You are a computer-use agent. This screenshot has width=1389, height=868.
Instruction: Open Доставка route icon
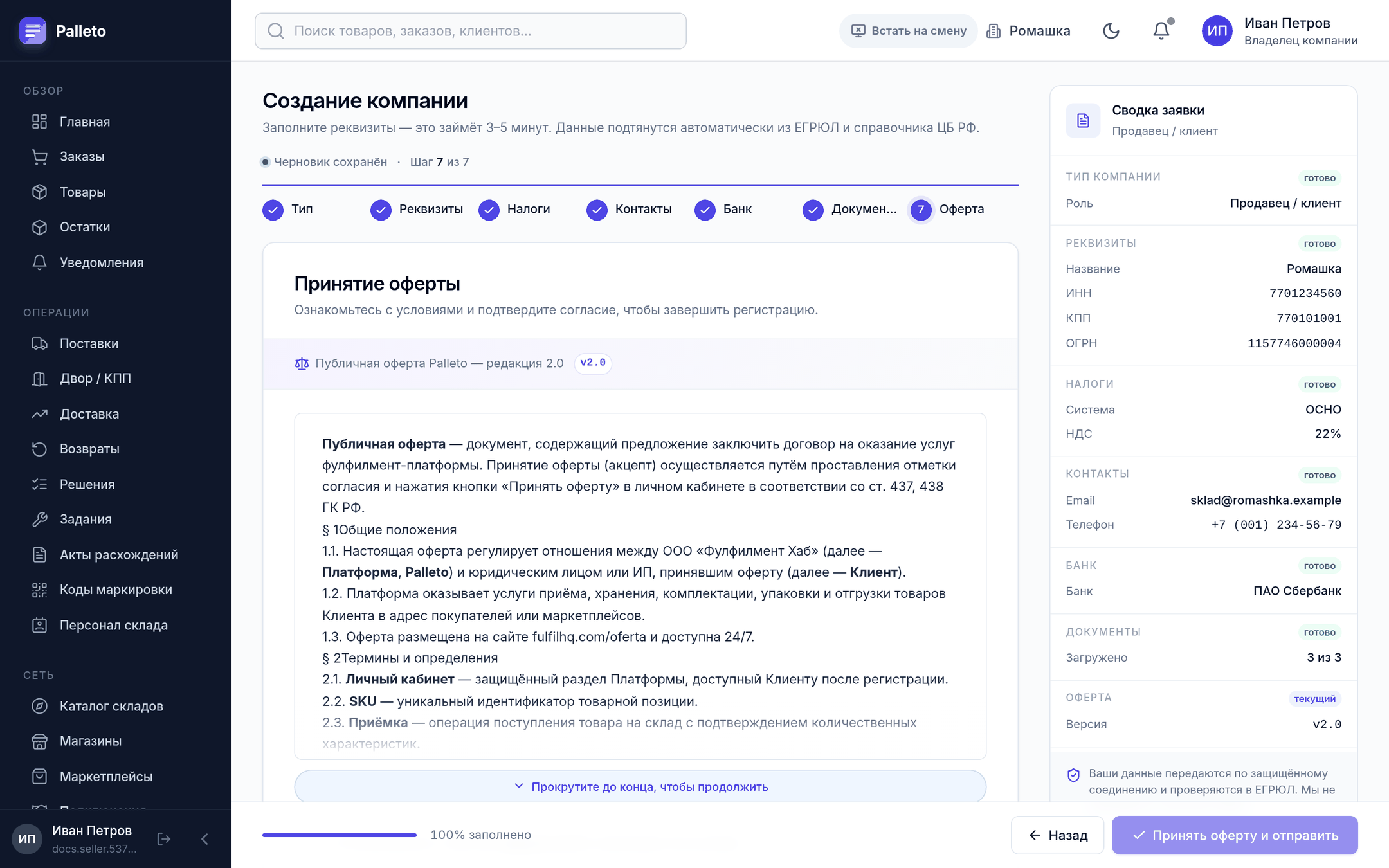click(40, 414)
